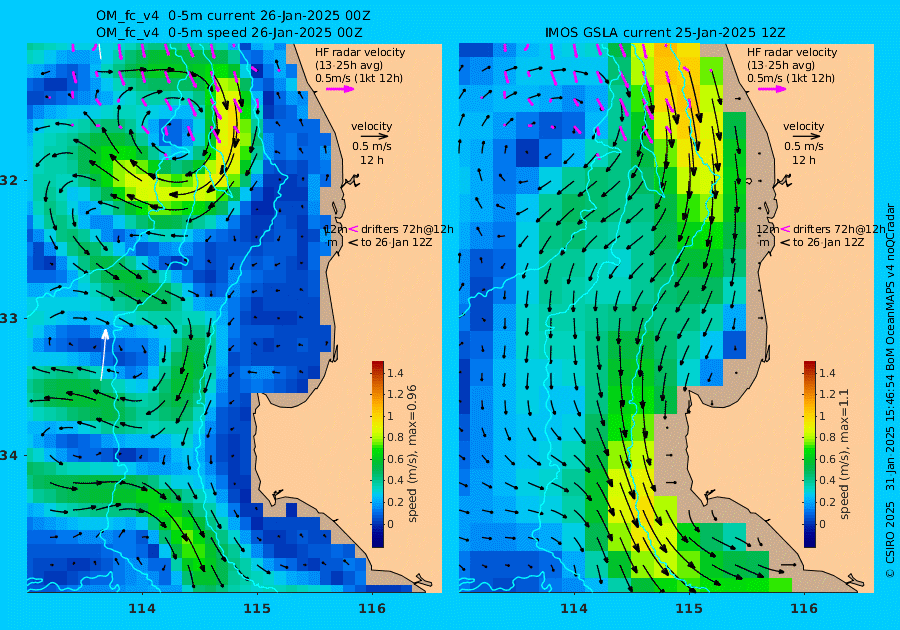Click the right map's 'velocity' legend label
The width and height of the screenshot is (900, 630).
(x=804, y=126)
